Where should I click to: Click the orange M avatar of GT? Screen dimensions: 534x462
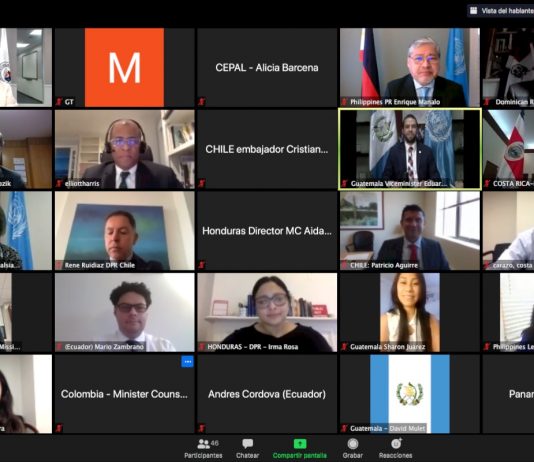pos(124,67)
